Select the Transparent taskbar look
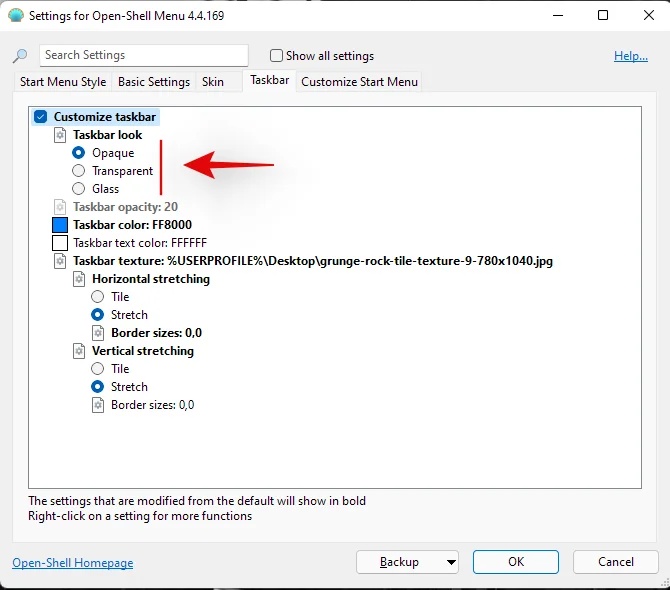 (79, 171)
